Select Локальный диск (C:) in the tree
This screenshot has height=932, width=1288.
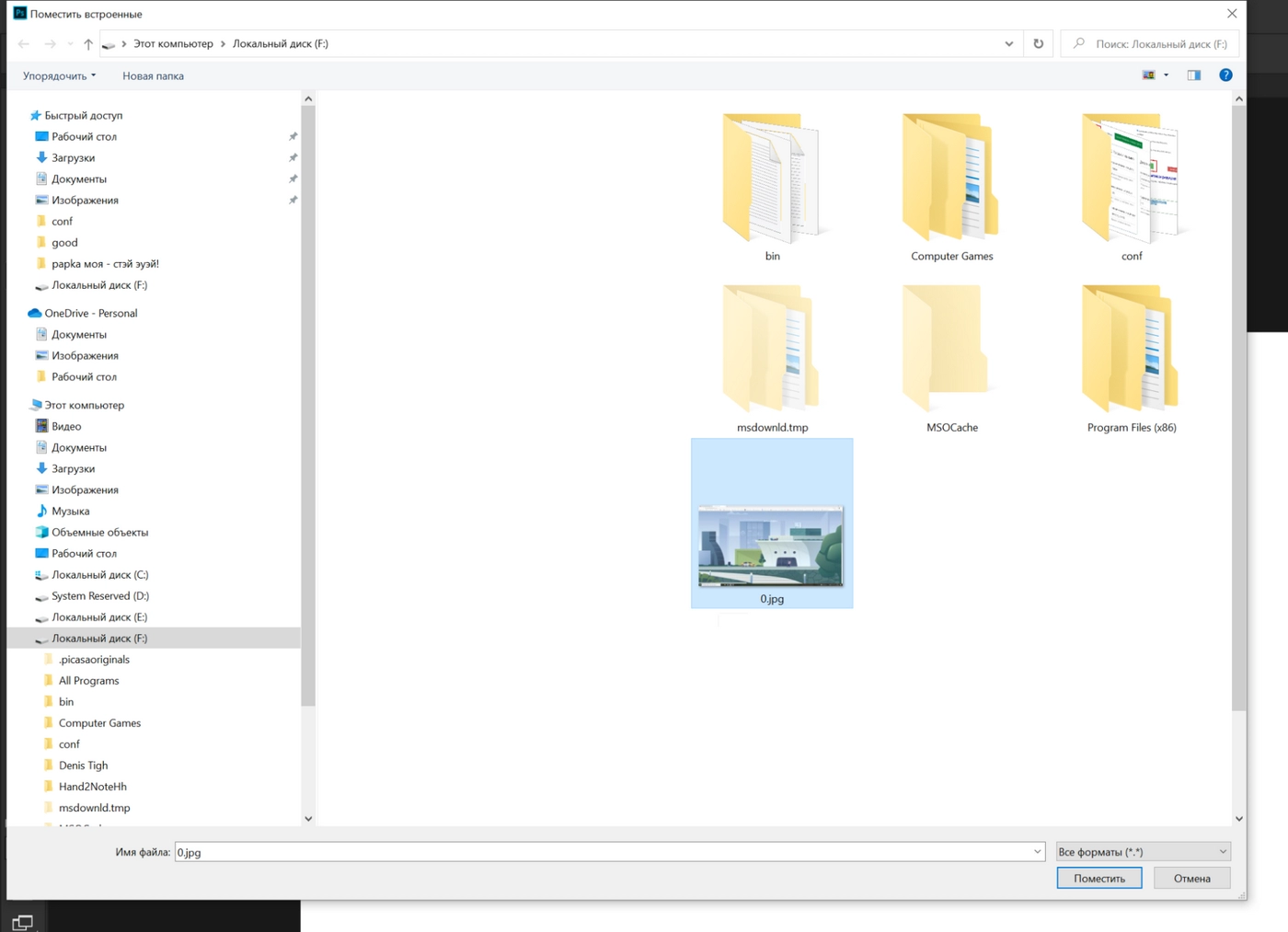[99, 575]
